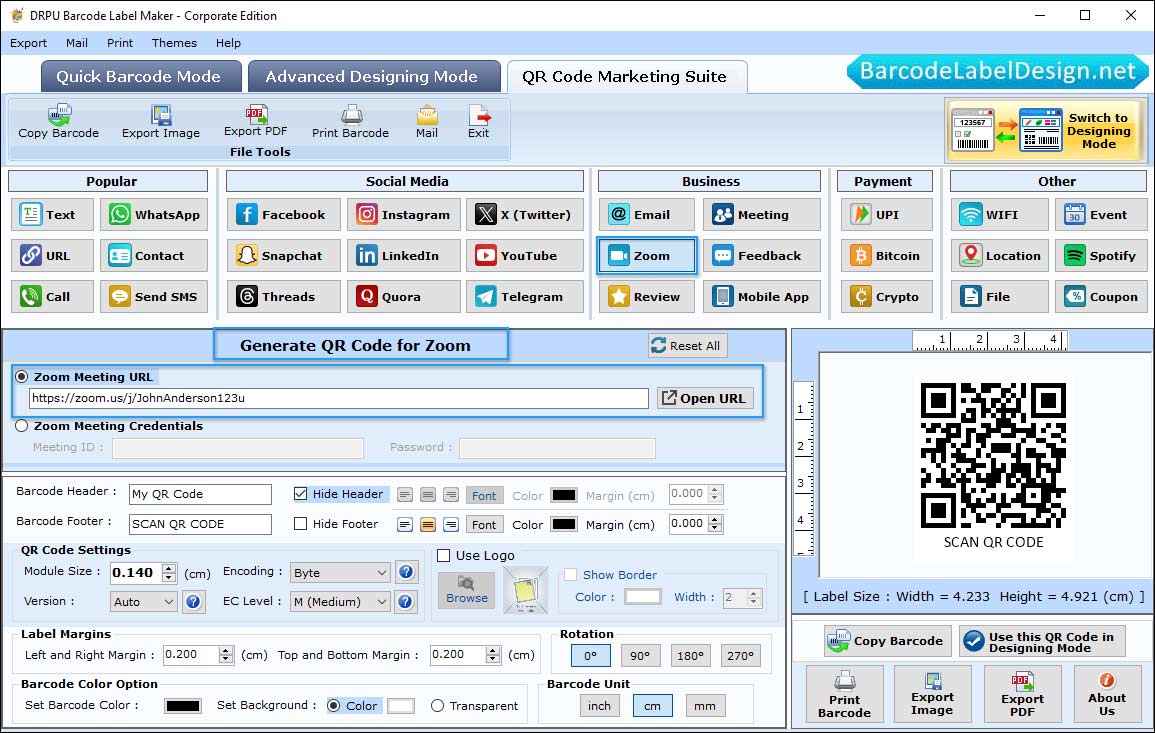Click the Set Barcode Color swatch
This screenshot has height=733, width=1155.
tap(183, 706)
